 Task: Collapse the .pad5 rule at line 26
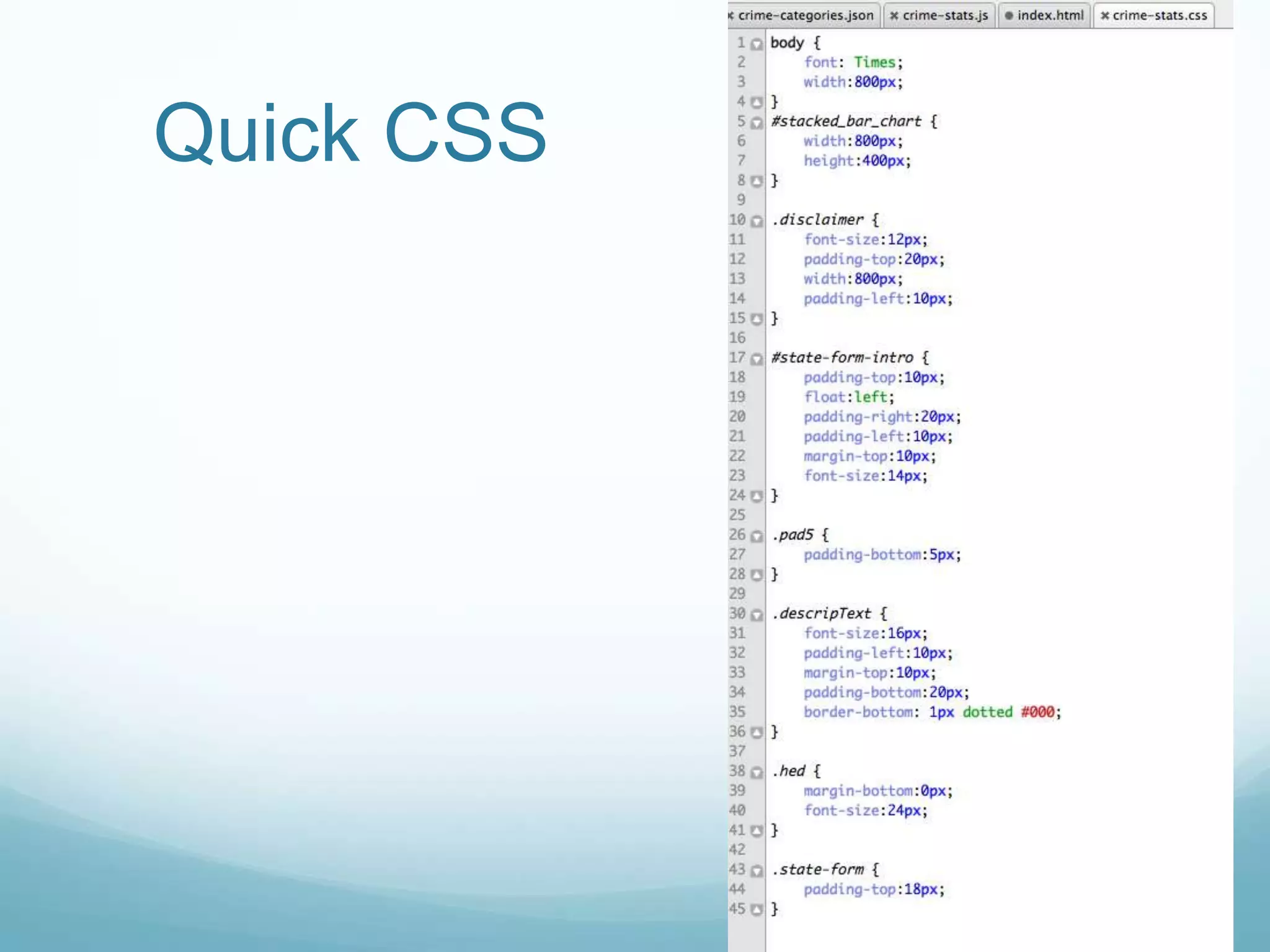[x=757, y=536]
